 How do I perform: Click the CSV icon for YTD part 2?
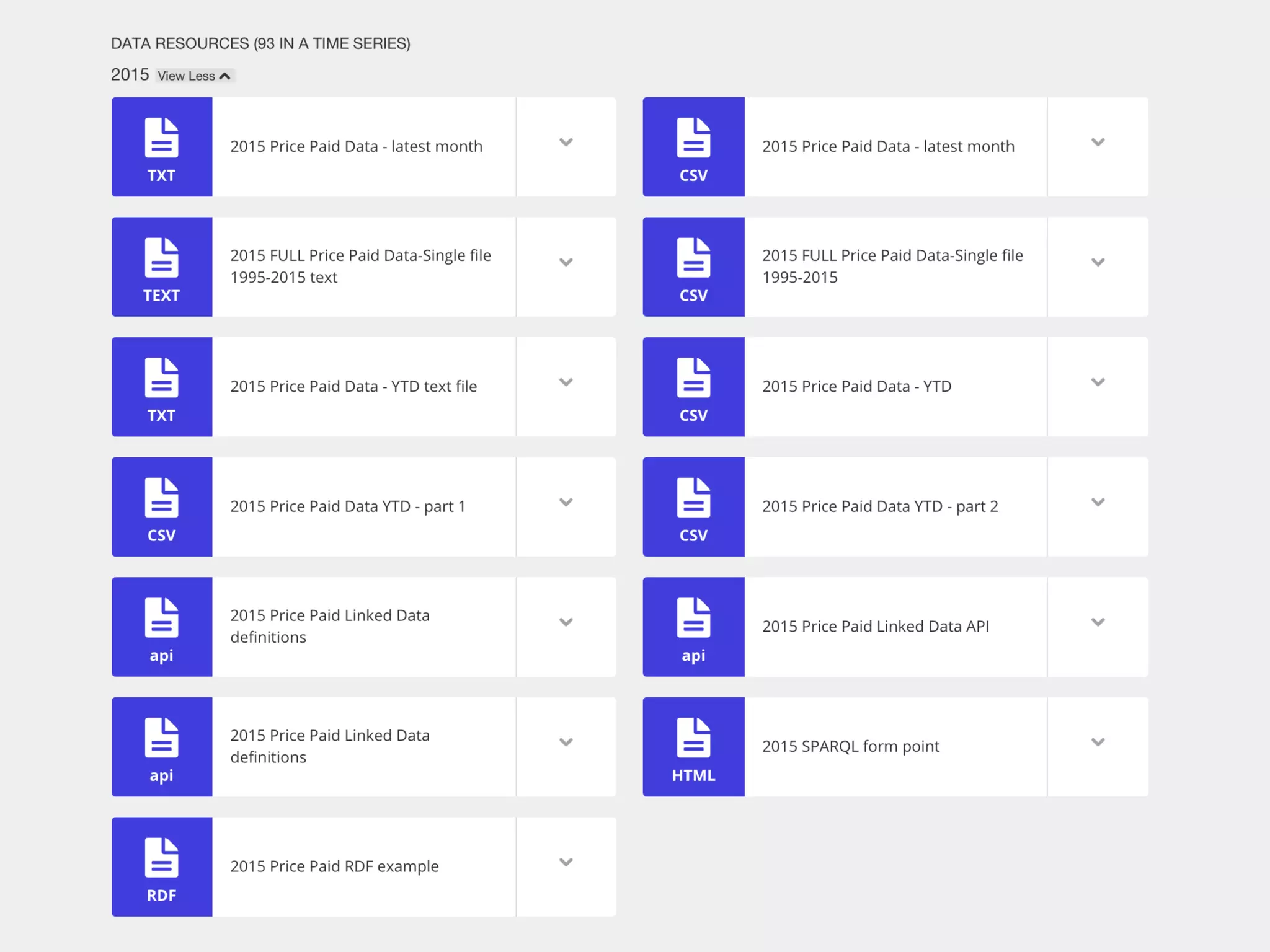(693, 506)
